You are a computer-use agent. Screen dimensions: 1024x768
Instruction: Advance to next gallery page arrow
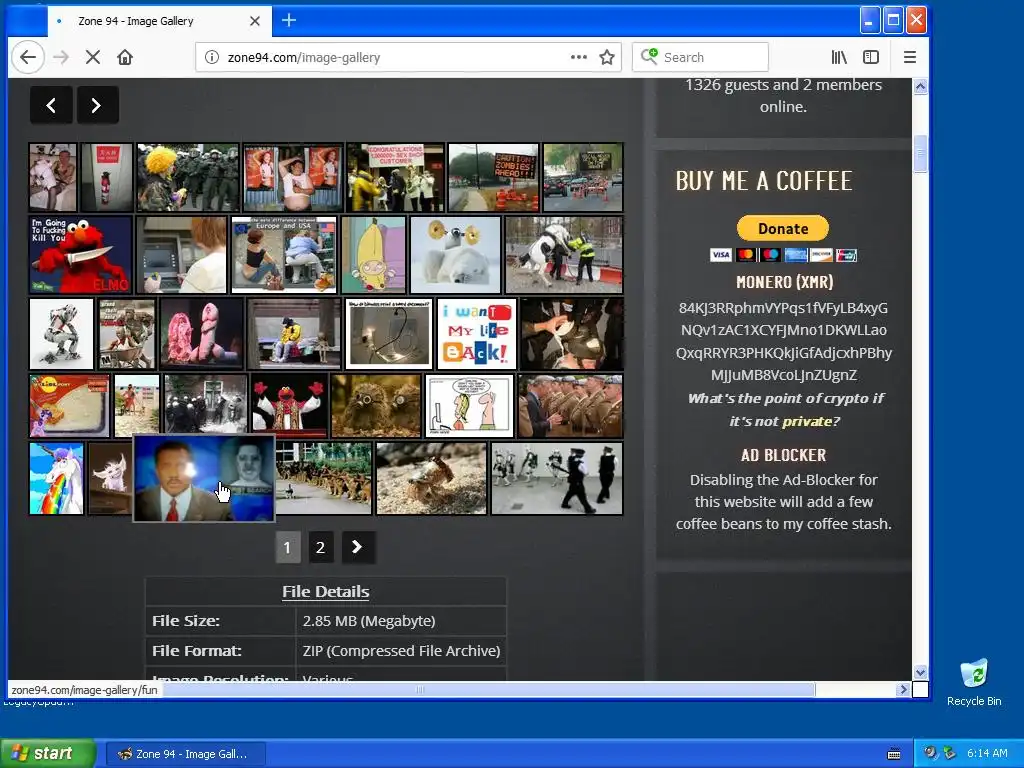click(x=357, y=547)
